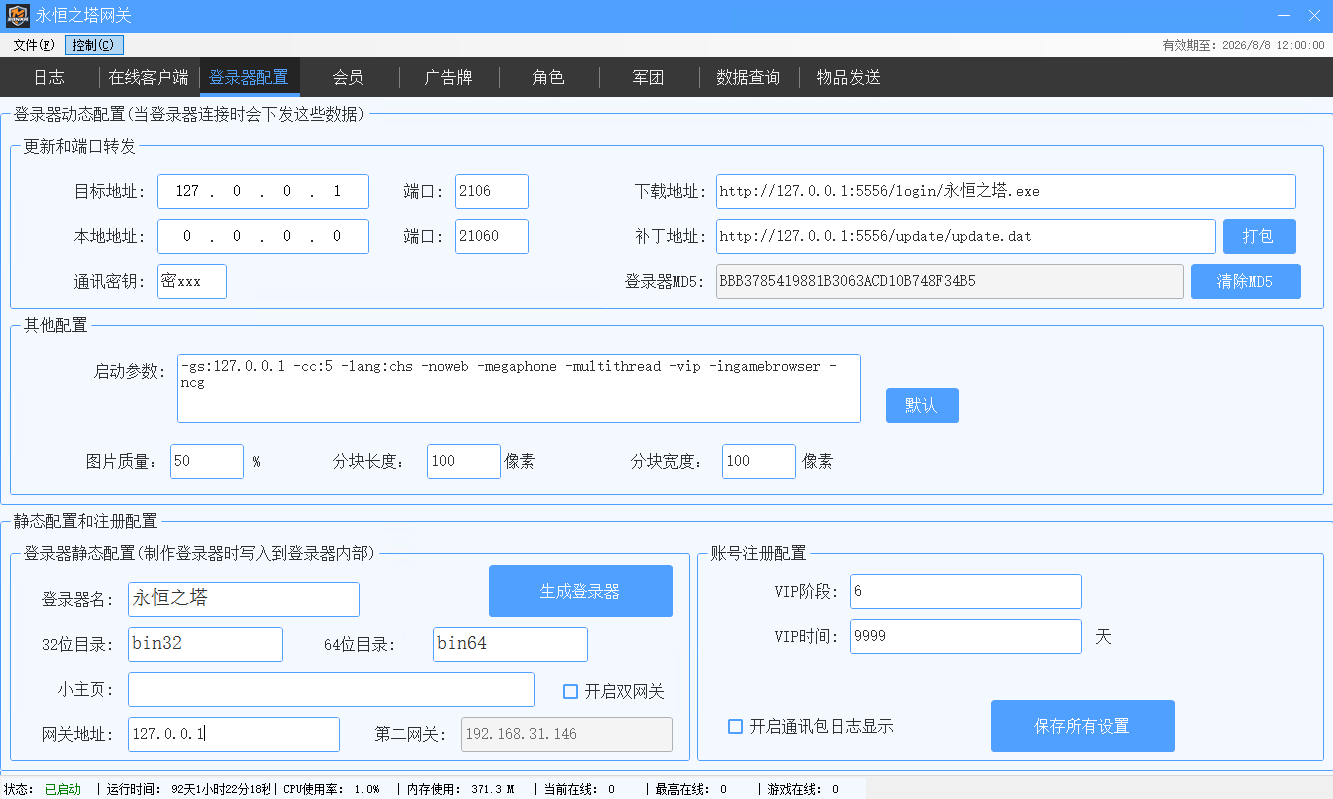Switch to the 日志 tab
The height and width of the screenshot is (799, 1333).
49,77
